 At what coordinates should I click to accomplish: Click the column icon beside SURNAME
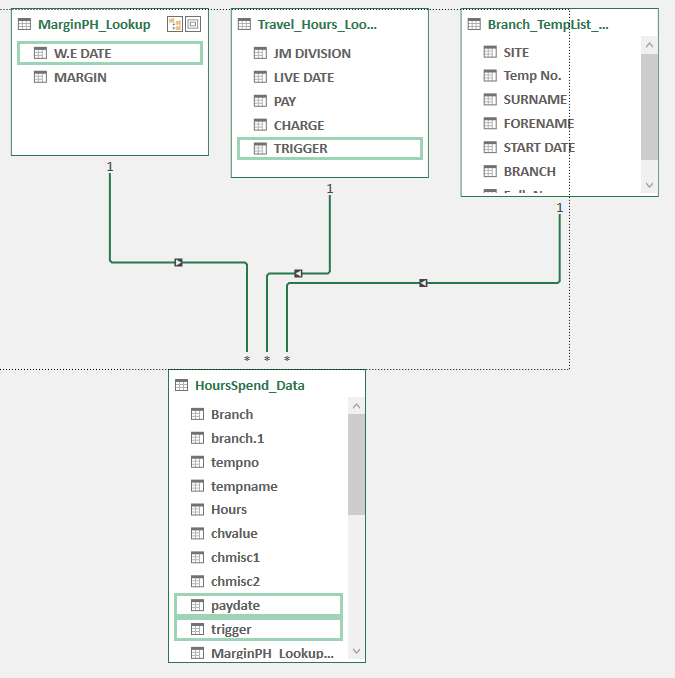pyautogui.click(x=490, y=99)
